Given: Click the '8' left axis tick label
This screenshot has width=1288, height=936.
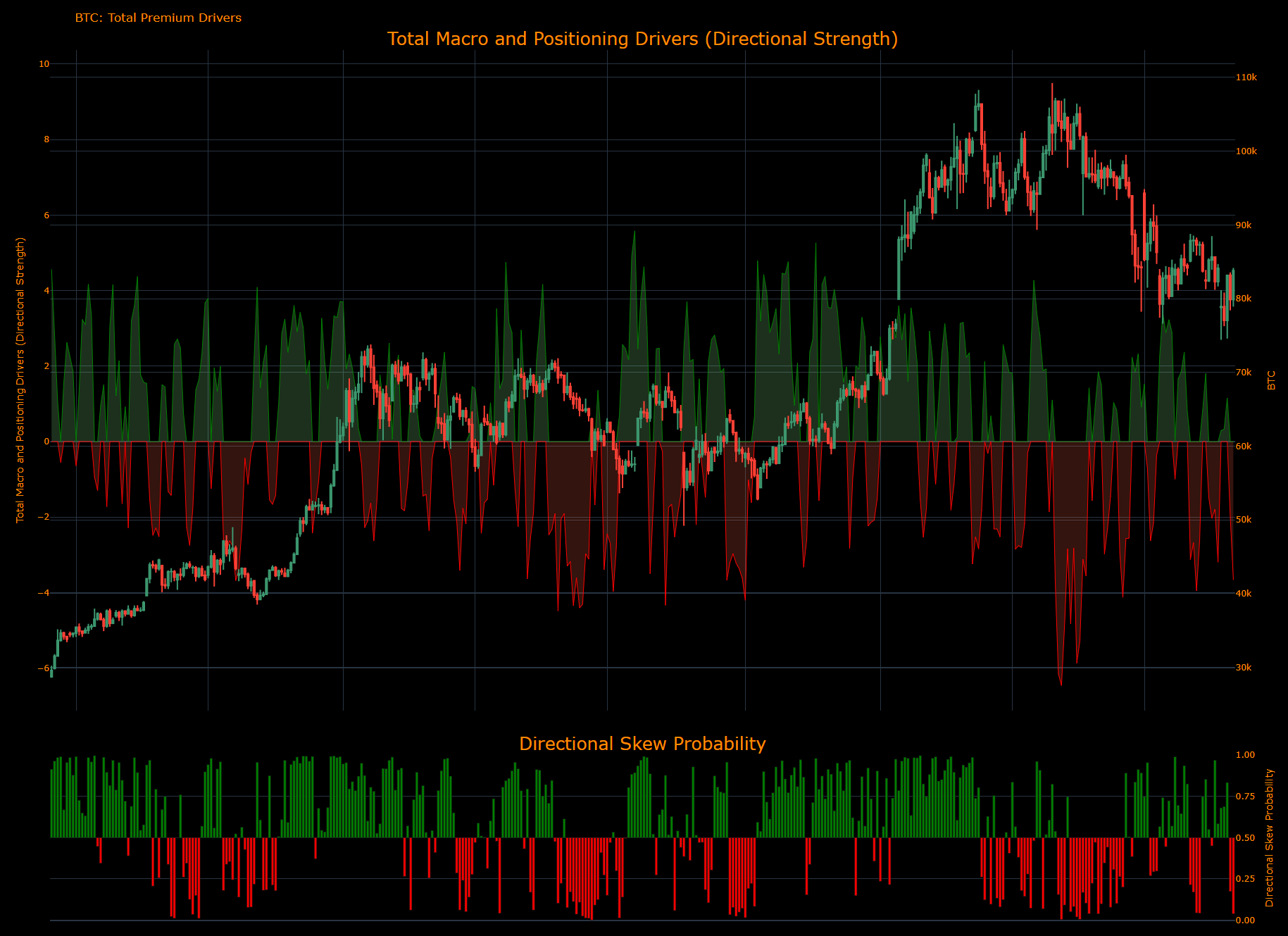Looking at the screenshot, I should [47, 139].
